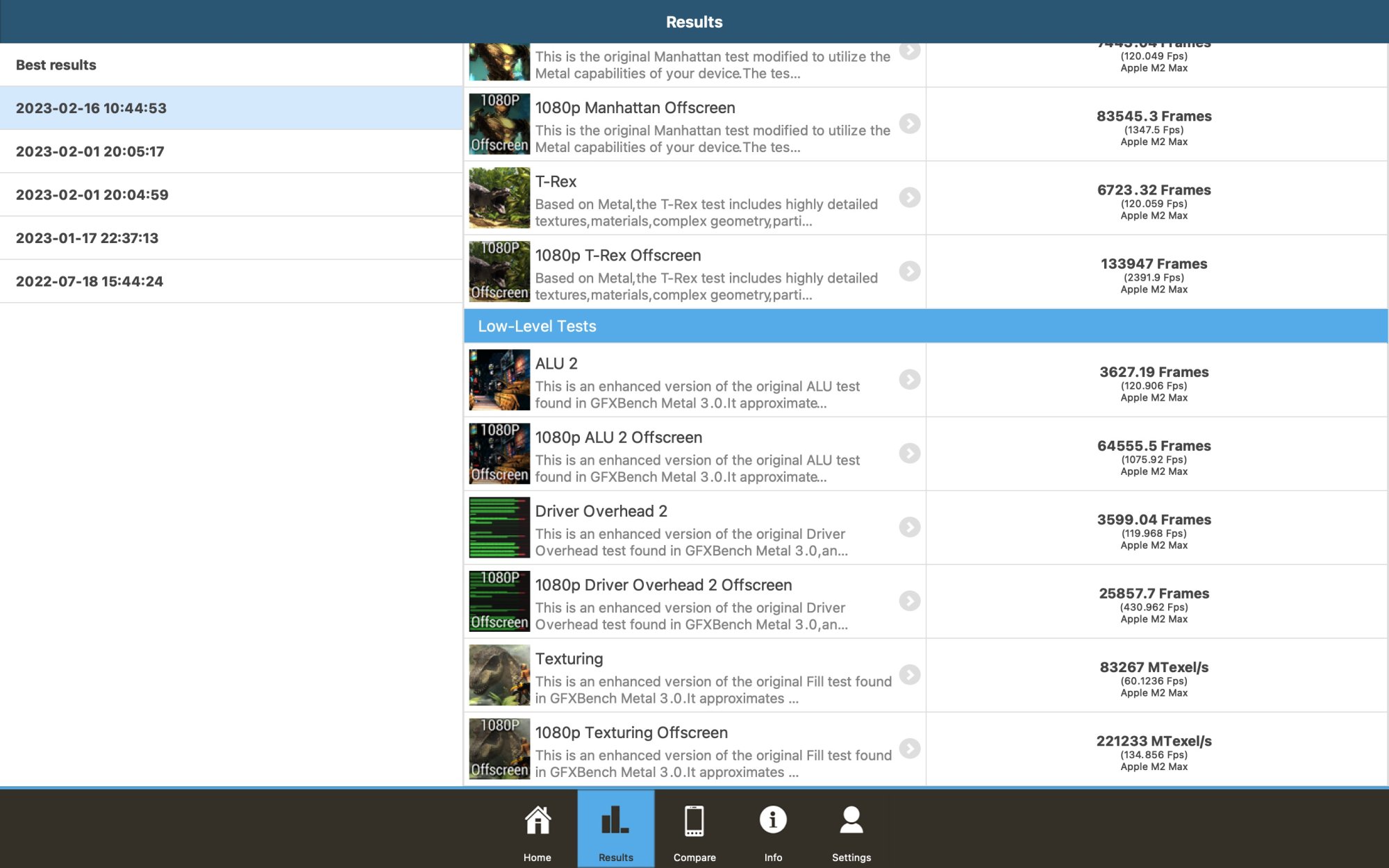Select the Best results entry
The height and width of the screenshot is (868, 1389).
[56, 65]
